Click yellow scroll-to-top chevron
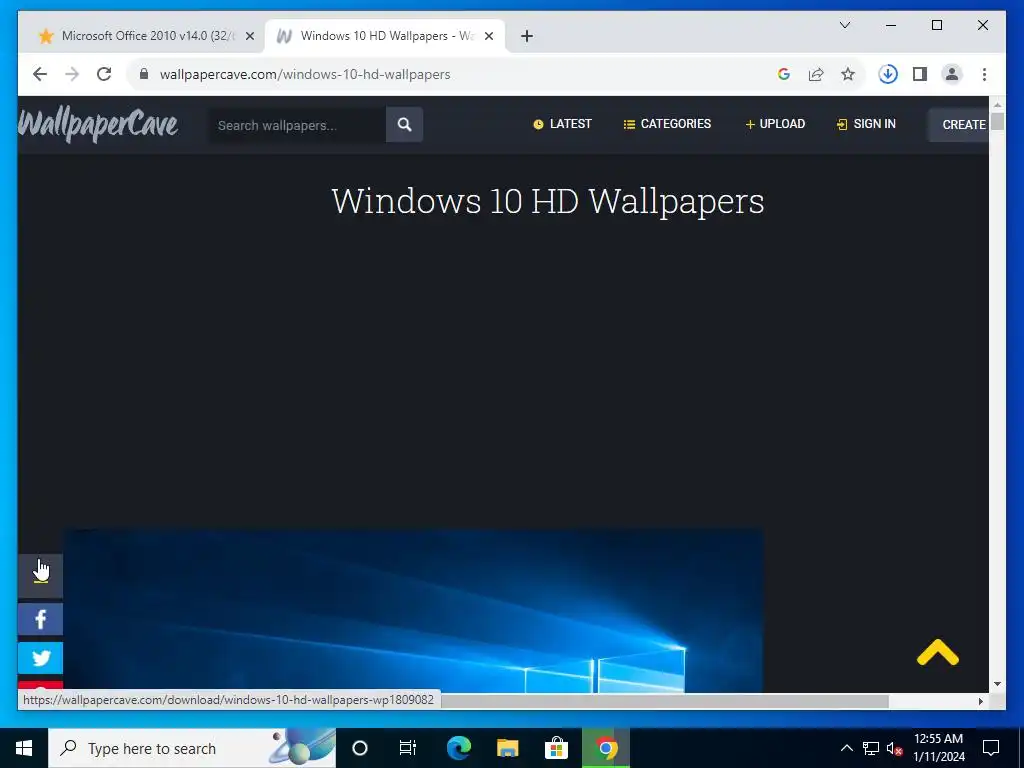Viewport: 1024px width, 768px height. pyautogui.click(x=938, y=652)
